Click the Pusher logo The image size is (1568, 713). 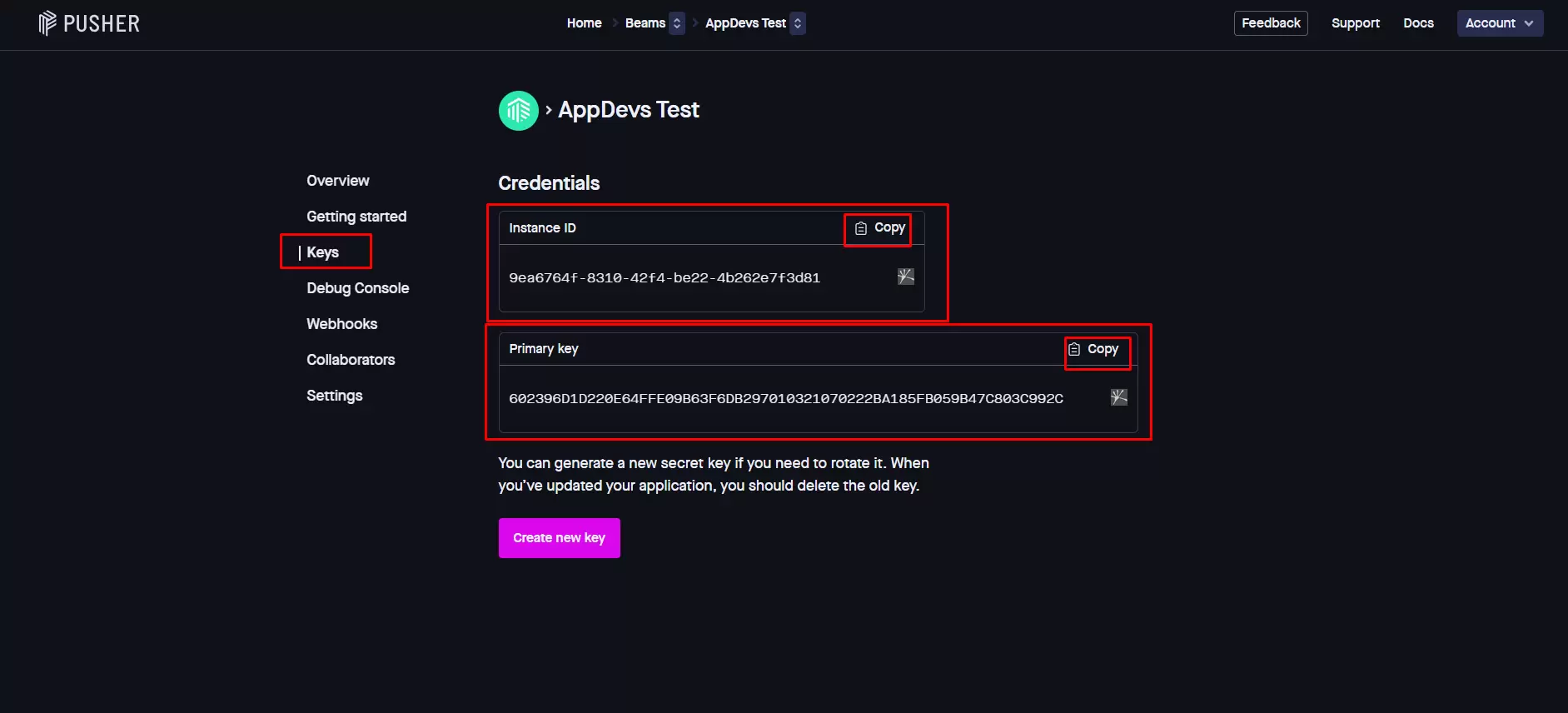click(89, 23)
